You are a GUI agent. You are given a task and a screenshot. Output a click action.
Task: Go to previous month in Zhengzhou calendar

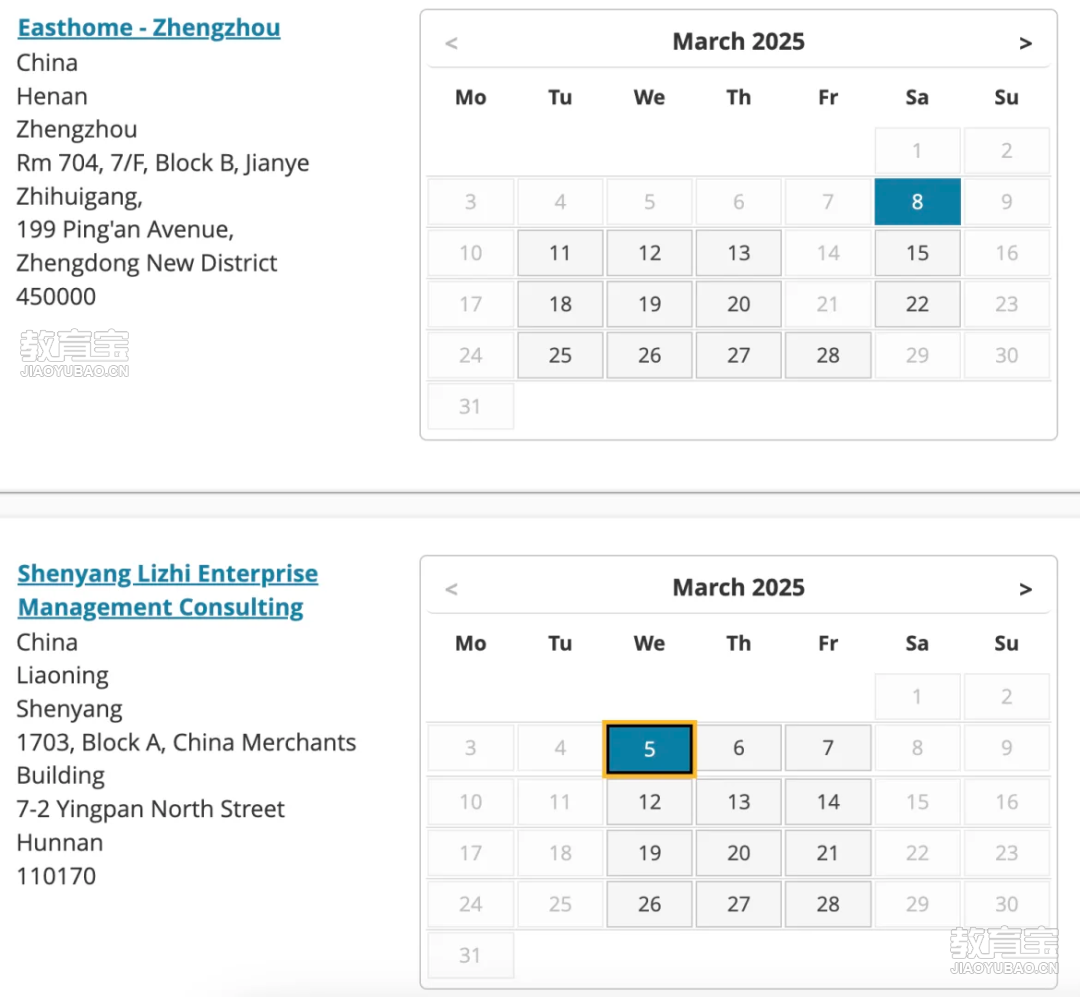tap(451, 43)
